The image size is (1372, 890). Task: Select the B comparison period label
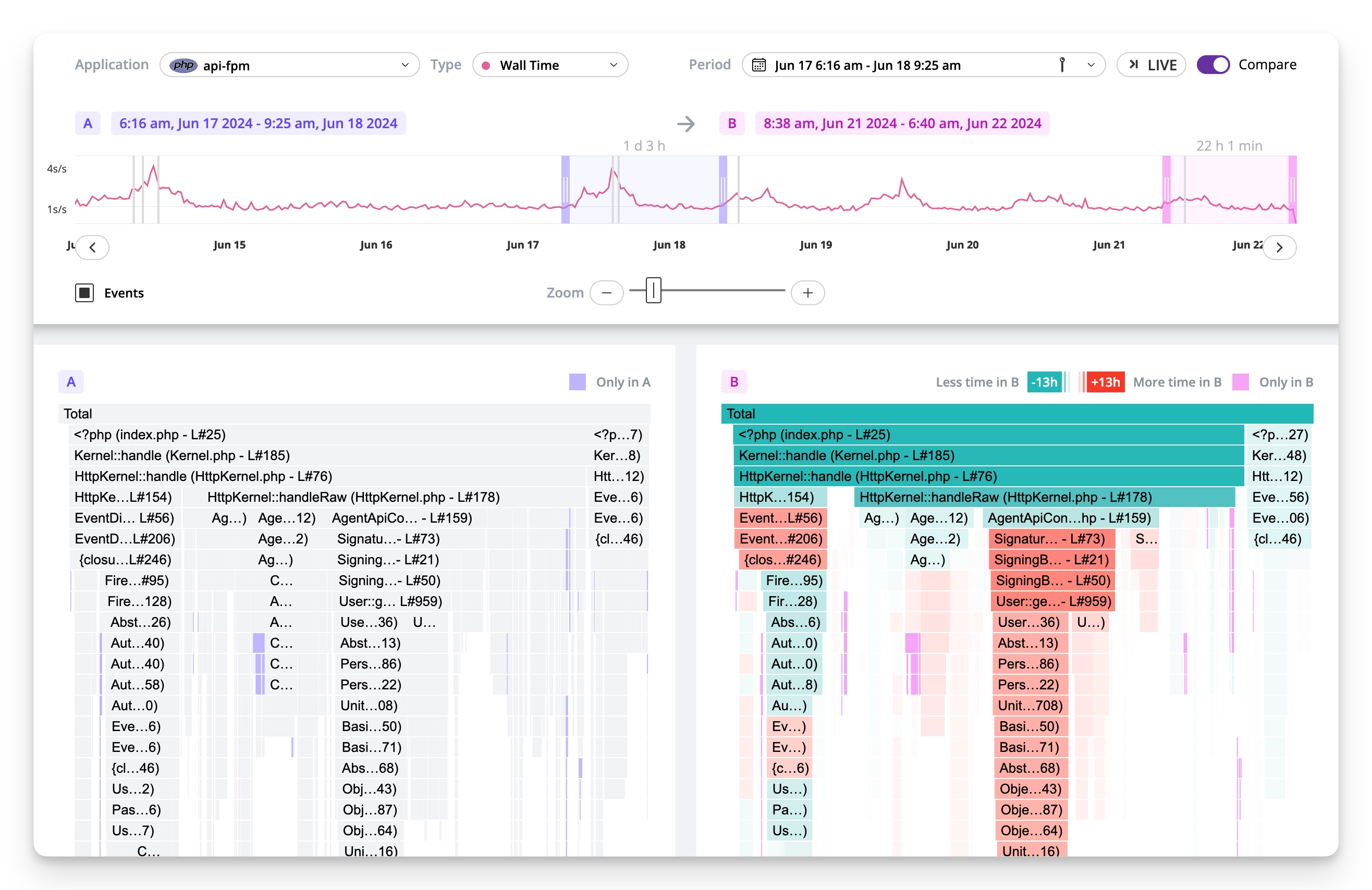click(x=902, y=123)
